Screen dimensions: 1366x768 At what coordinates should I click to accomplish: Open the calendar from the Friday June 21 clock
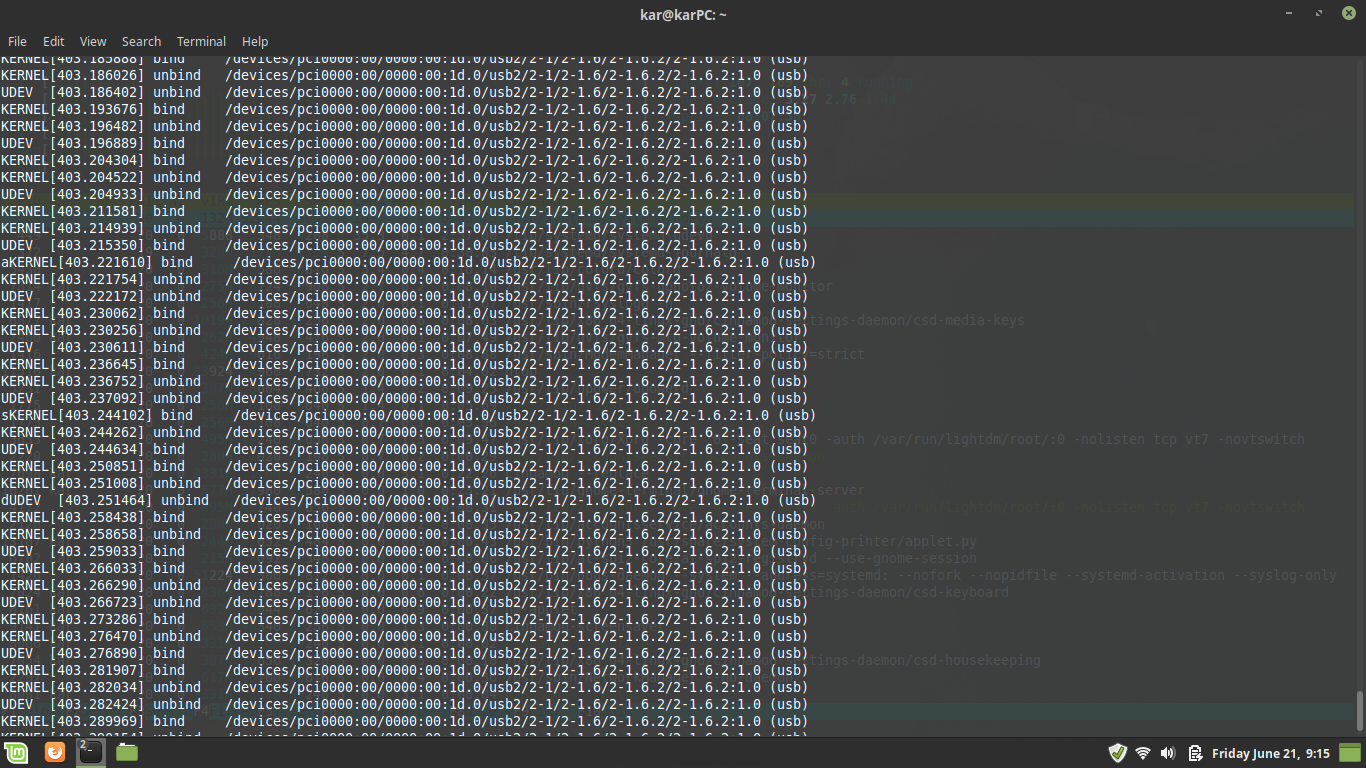(x=1270, y=752)
